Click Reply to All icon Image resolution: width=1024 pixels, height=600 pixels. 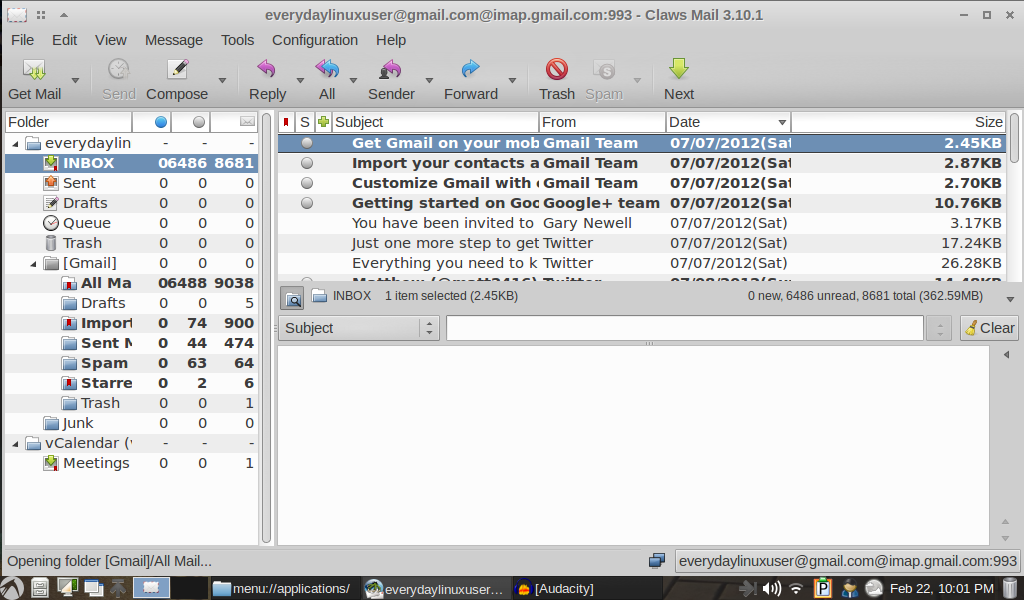tap(327, 71)
